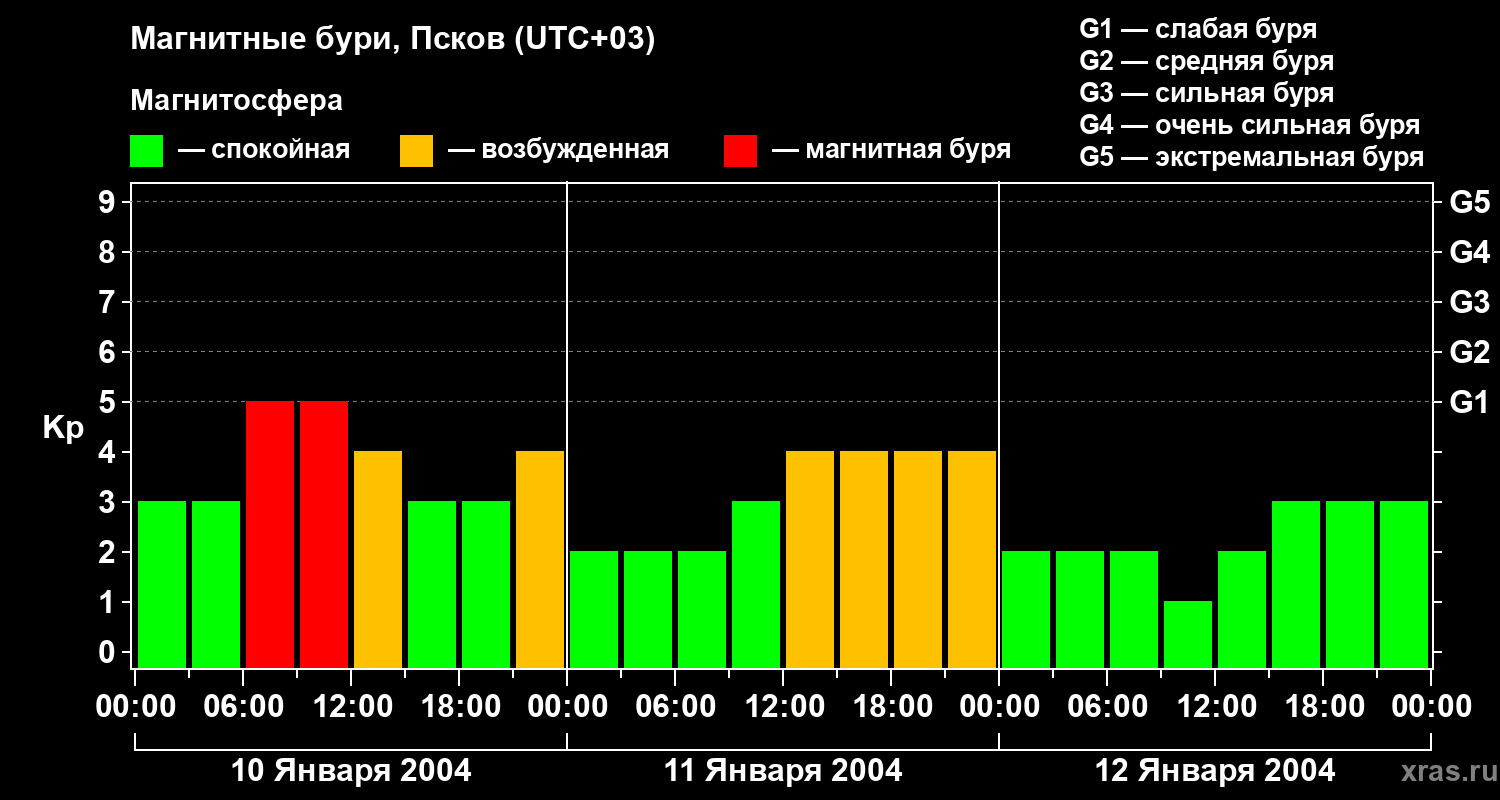
Task: Click the 'G5 — экстремальная буря' legend line
Action: point(1251,157)
